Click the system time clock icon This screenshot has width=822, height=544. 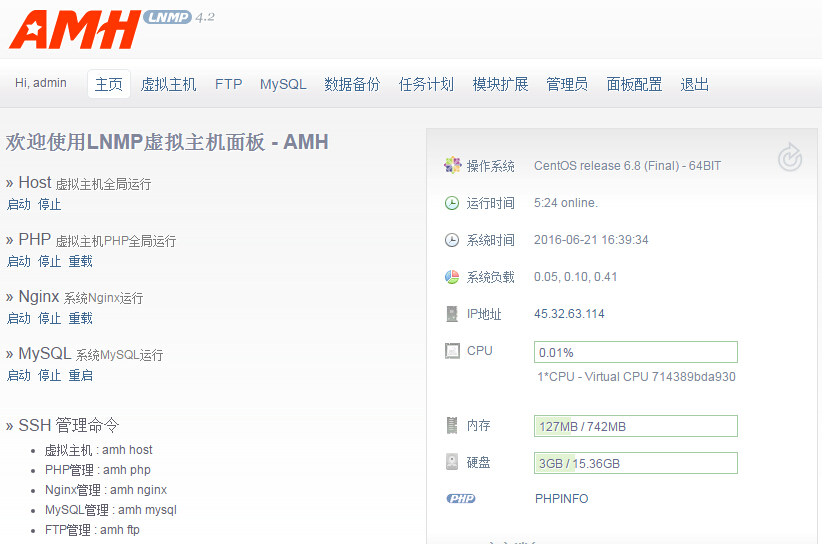coord(452,240)
